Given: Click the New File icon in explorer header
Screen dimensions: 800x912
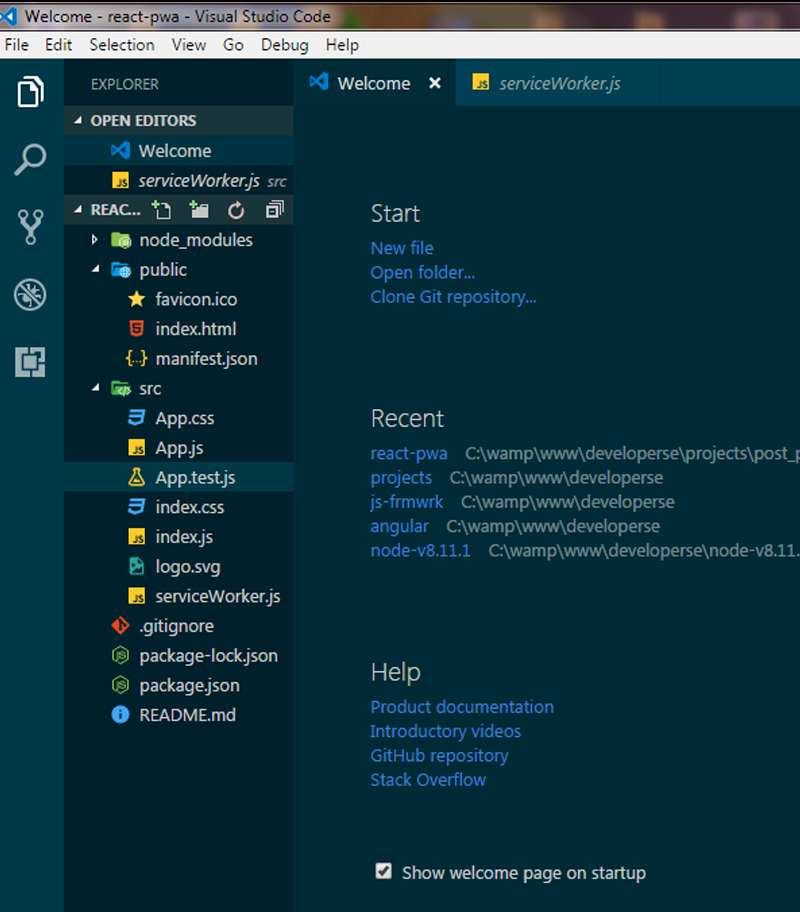Looking at the screenshot, I should point(161,210).
